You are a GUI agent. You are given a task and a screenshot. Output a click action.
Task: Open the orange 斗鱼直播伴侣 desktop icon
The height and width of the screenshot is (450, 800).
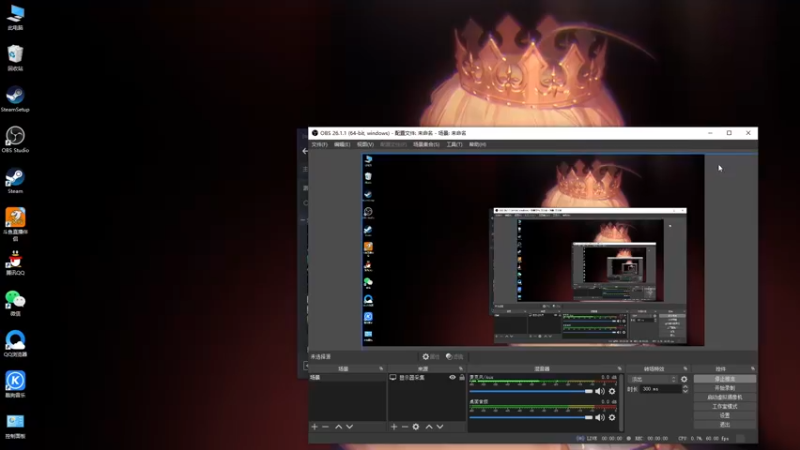pyautogui.click(x=15, y=223)
